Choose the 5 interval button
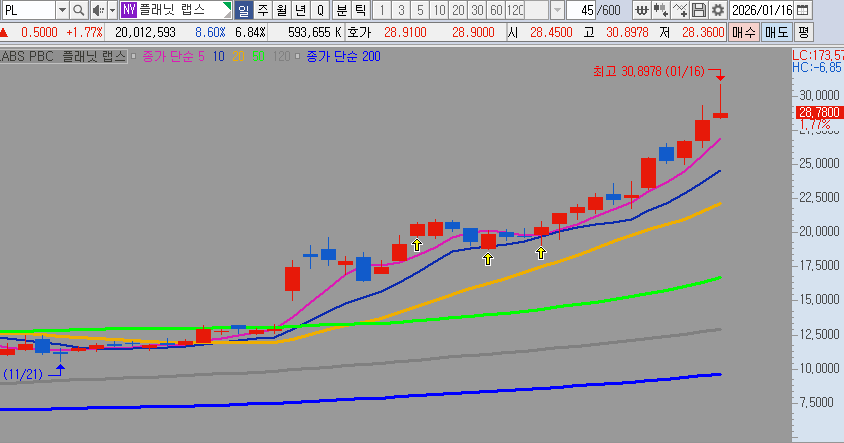The image size is (844, 443). tap(420, 10)
